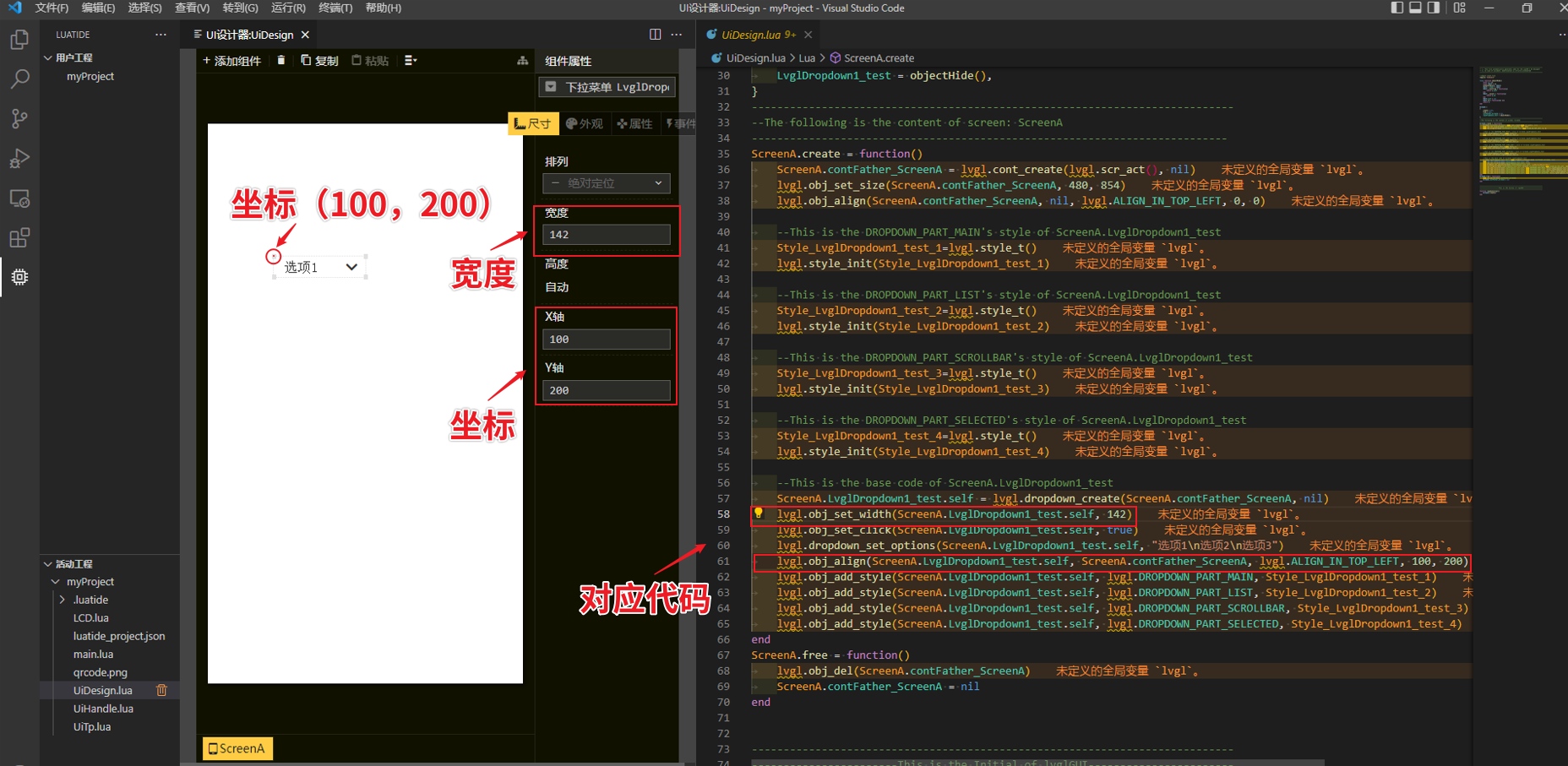Click the component hierarchy tree icon in designer toolbar

[523, 60]
